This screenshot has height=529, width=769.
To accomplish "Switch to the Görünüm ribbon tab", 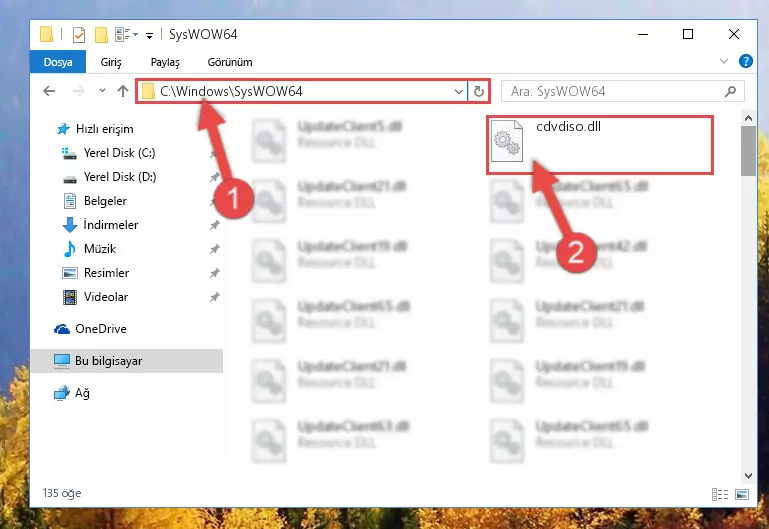I will [x=230, y=62].
